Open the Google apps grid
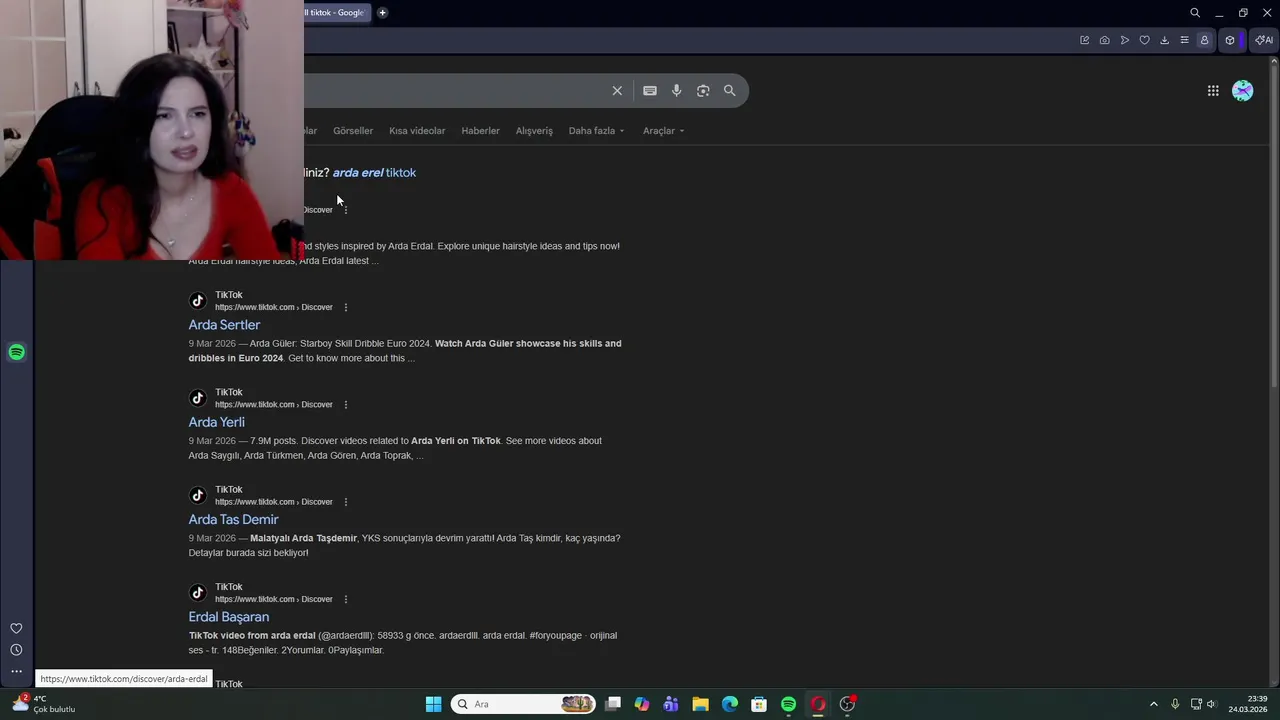This screenshot has width=1280, height=720. (x=1213, y=91)
